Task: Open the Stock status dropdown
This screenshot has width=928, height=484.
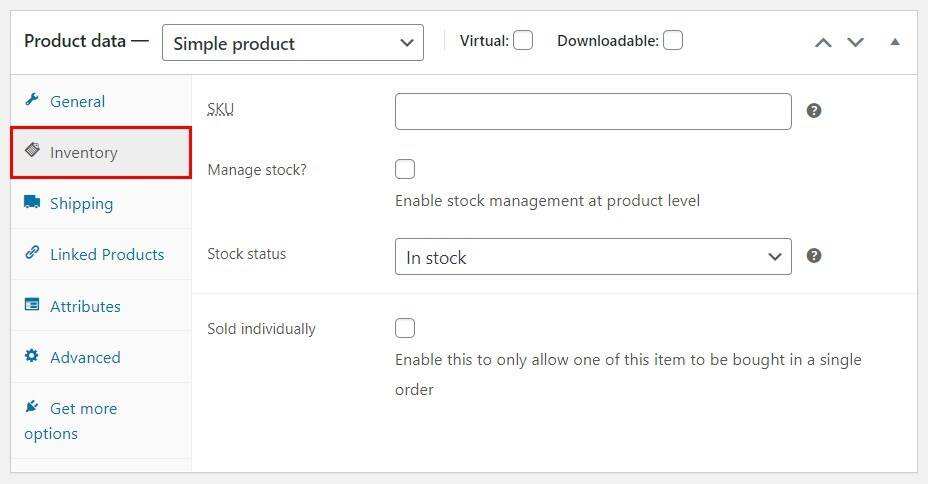Action: [x=593, y=257]
